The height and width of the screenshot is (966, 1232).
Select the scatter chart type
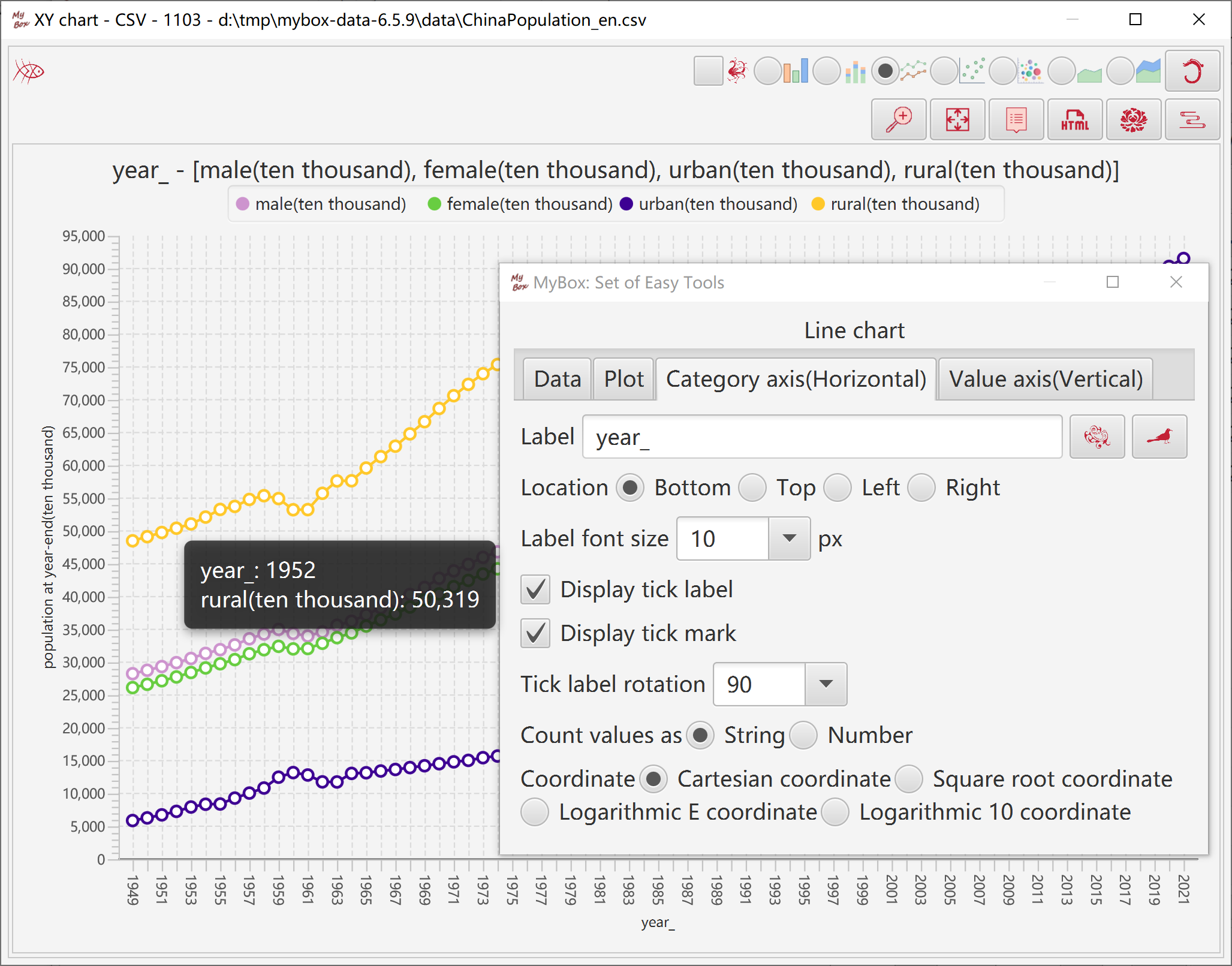pos(944,71)
